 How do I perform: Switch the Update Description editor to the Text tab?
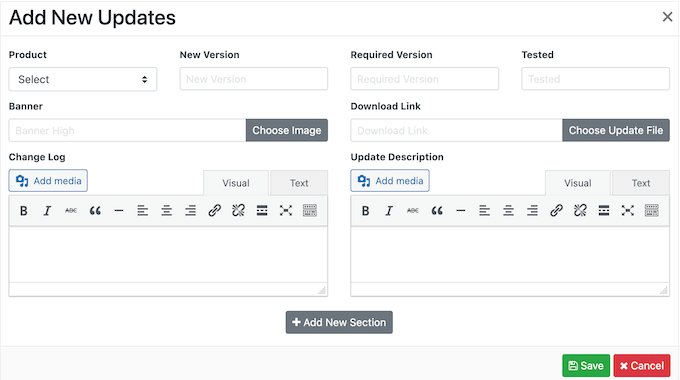click(x=641, y=183)
